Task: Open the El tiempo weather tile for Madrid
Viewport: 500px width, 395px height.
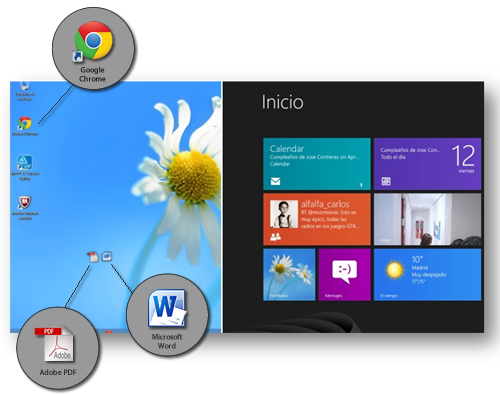Action: (427, 275)
